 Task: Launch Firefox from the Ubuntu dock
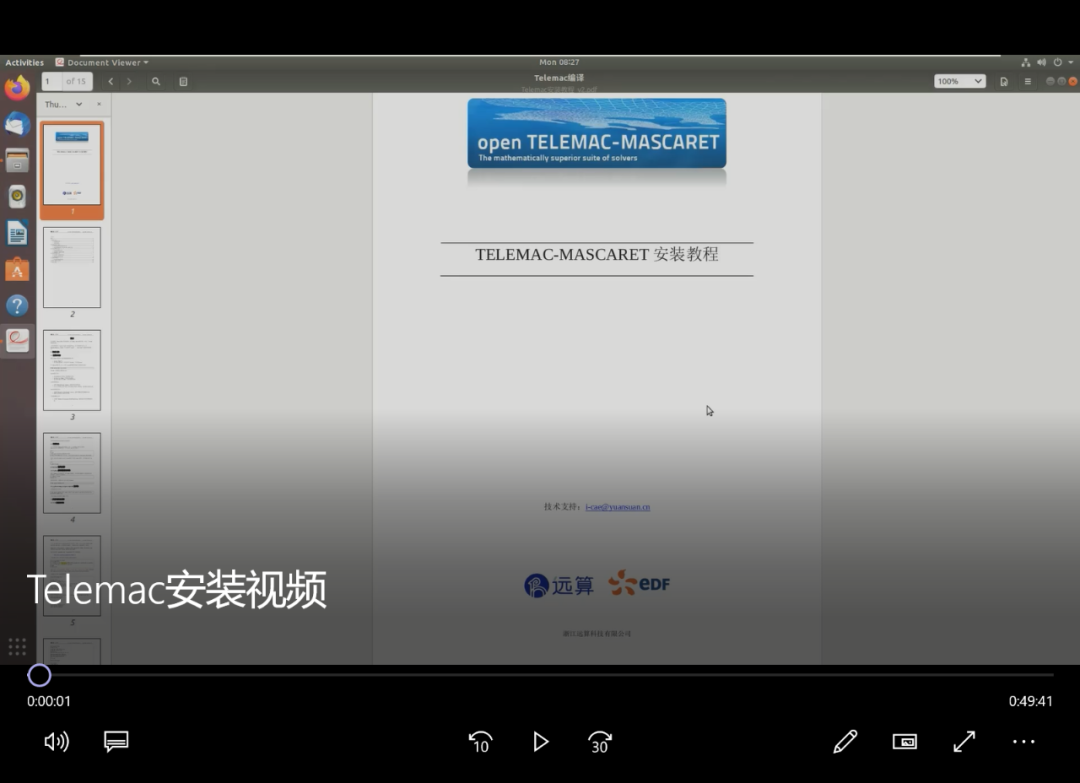click(17, 87)
